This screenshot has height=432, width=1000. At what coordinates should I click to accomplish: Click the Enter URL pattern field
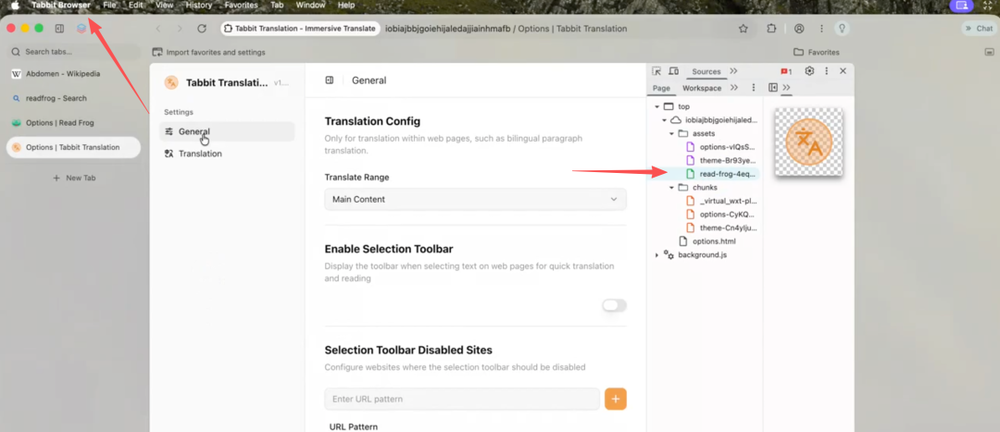pos(461,399)
